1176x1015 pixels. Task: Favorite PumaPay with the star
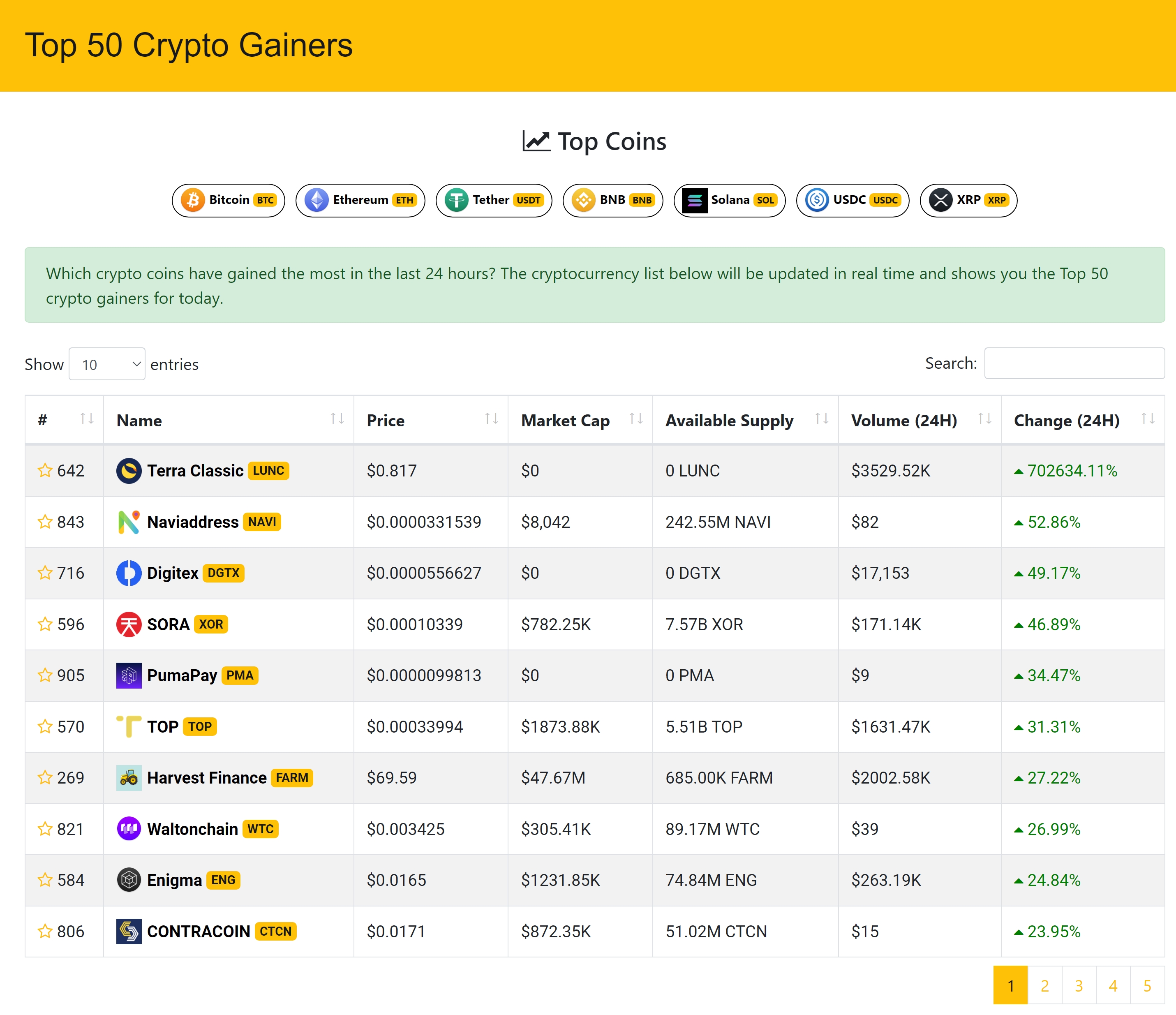click(45, 675)
